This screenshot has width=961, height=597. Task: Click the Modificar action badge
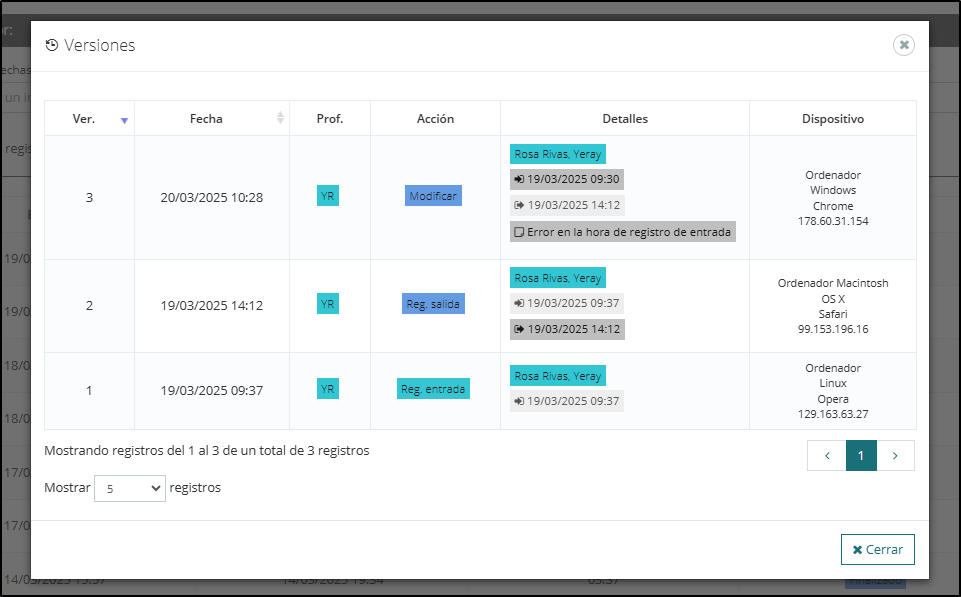433,196
